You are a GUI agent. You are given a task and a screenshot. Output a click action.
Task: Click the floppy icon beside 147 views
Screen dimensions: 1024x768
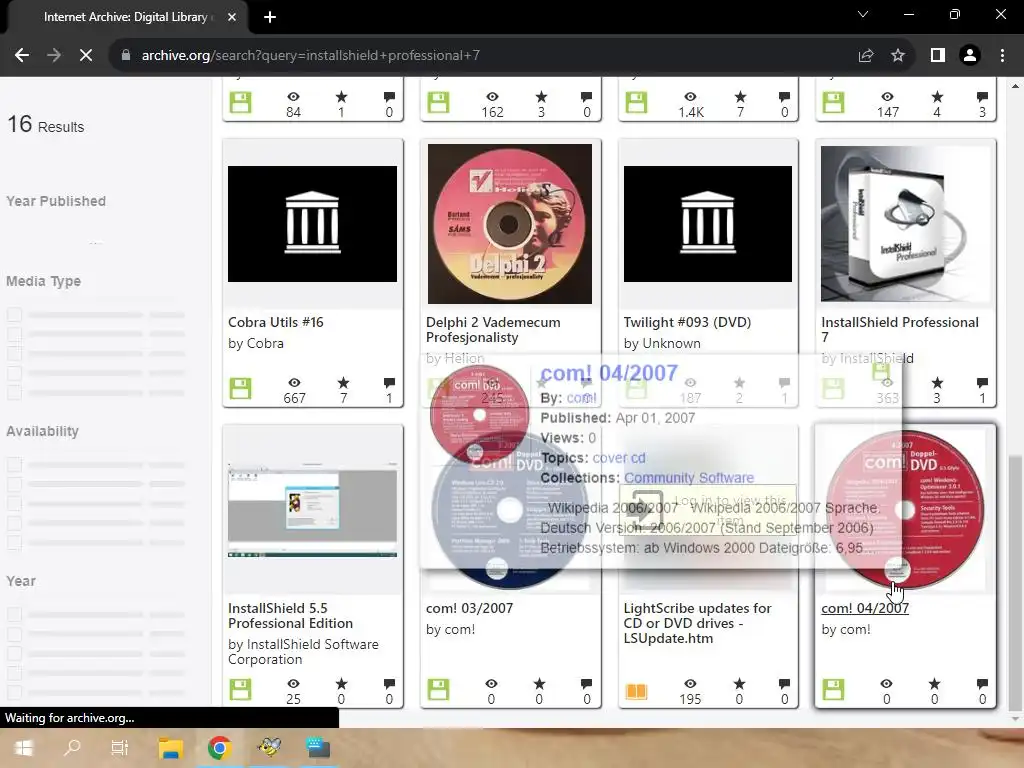pyautogui.click(x=833, y=103)
